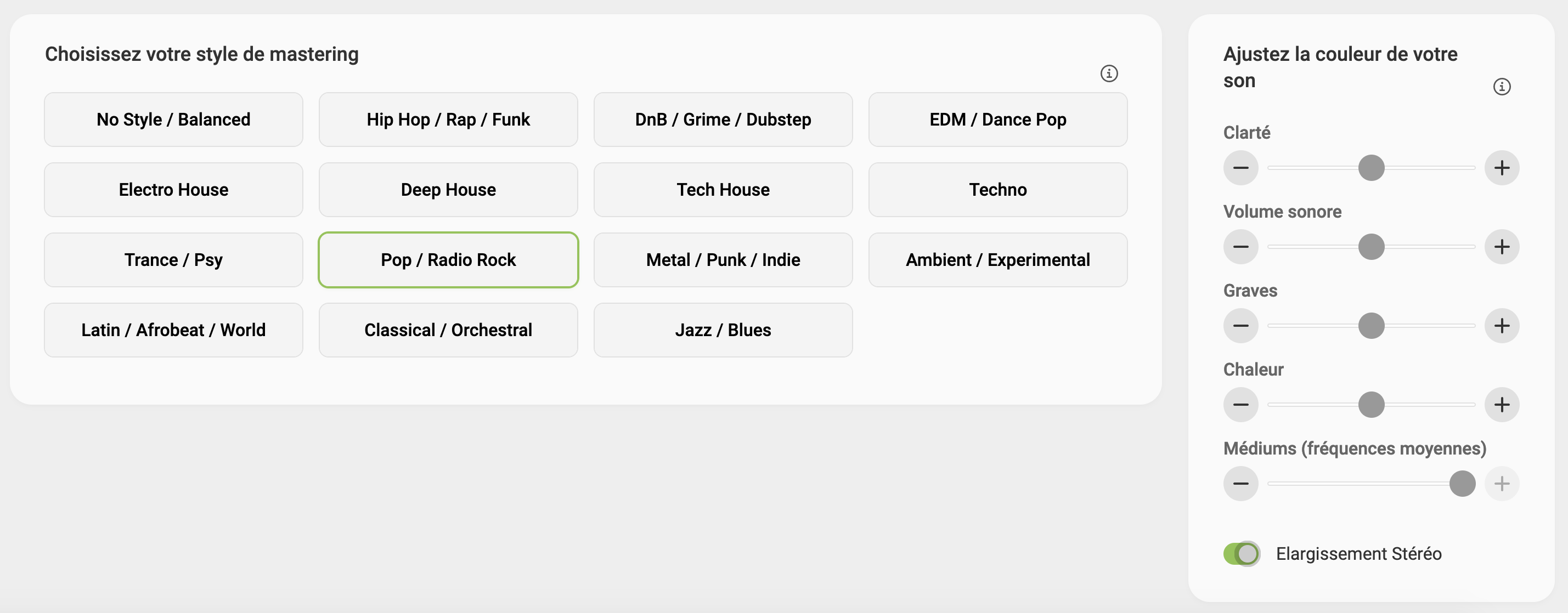
Task: Click the Clarté slider handle
Action: pos(1371,168)
